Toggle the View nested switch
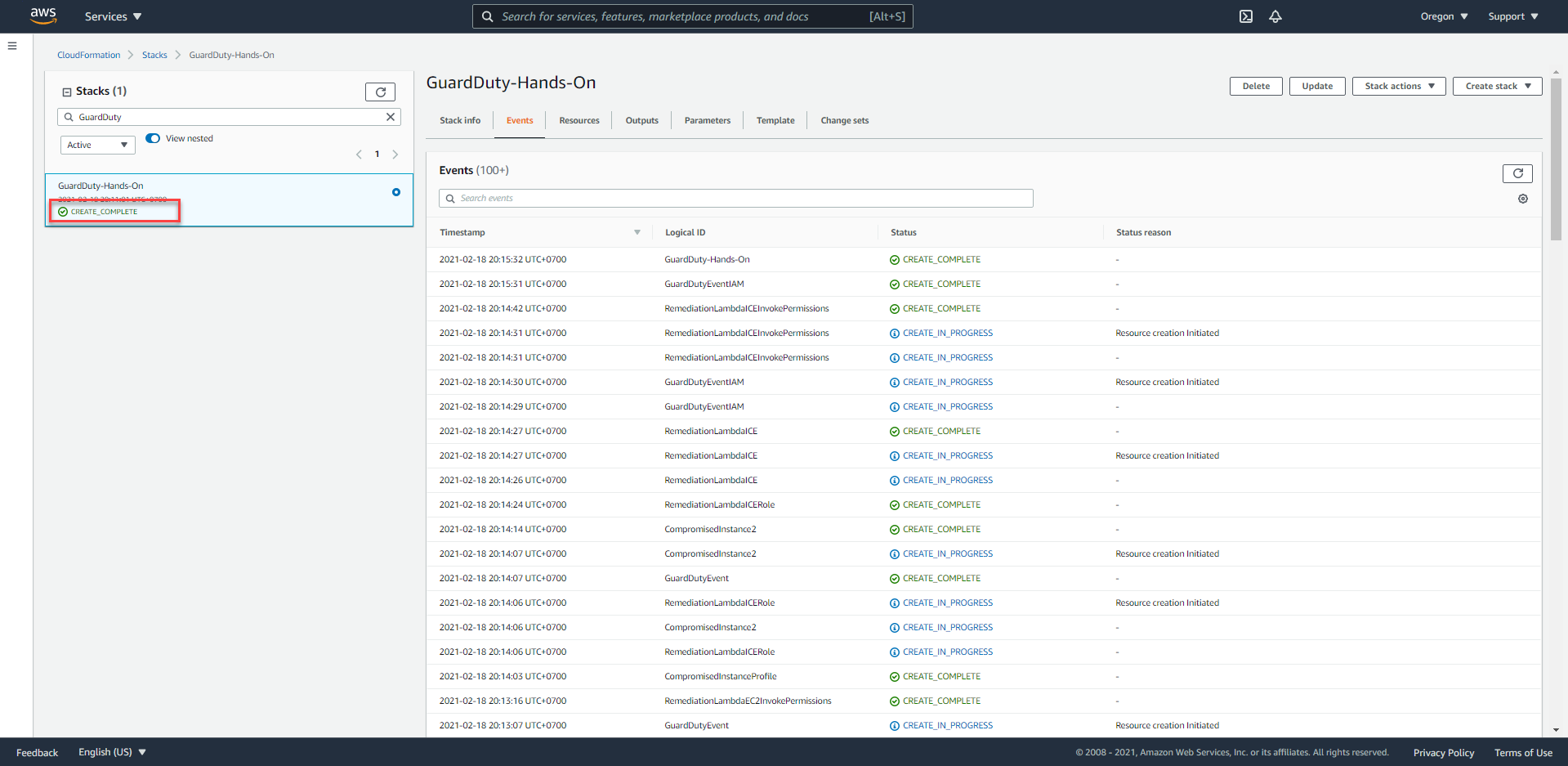Image resolution: width=1568 pixels, height=766 pixels. (x=153, y=138)
